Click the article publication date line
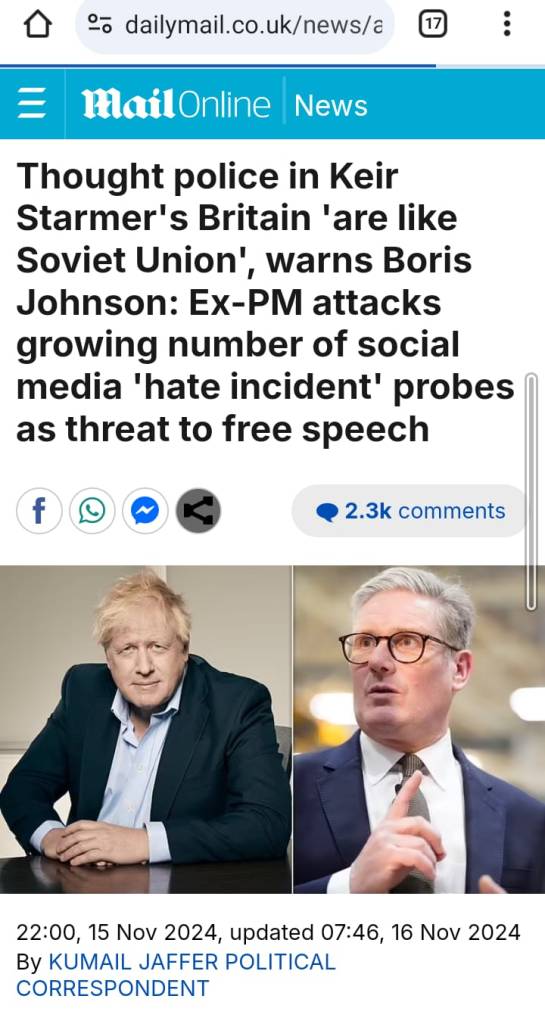545x1024 pixels. [268, 932]
